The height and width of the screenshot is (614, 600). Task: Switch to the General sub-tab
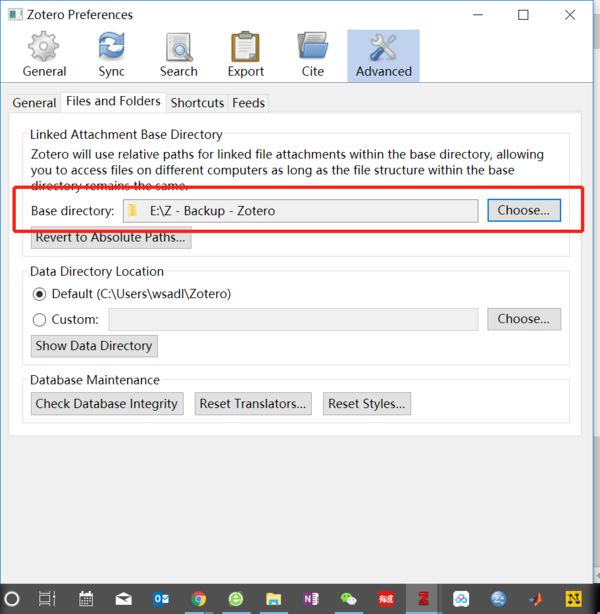(34, 103)
